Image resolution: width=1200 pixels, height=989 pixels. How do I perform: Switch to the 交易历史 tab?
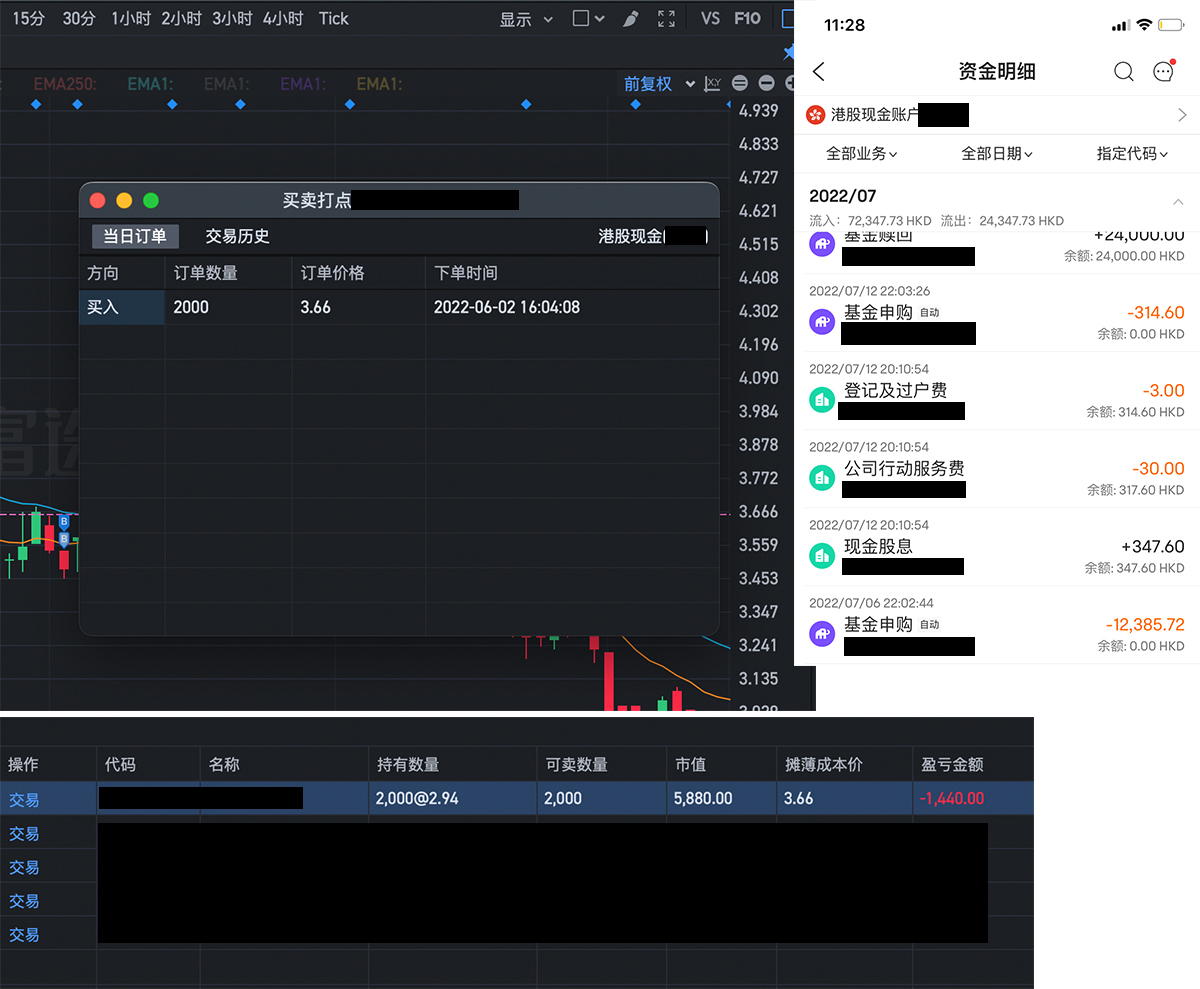point(236,236)
